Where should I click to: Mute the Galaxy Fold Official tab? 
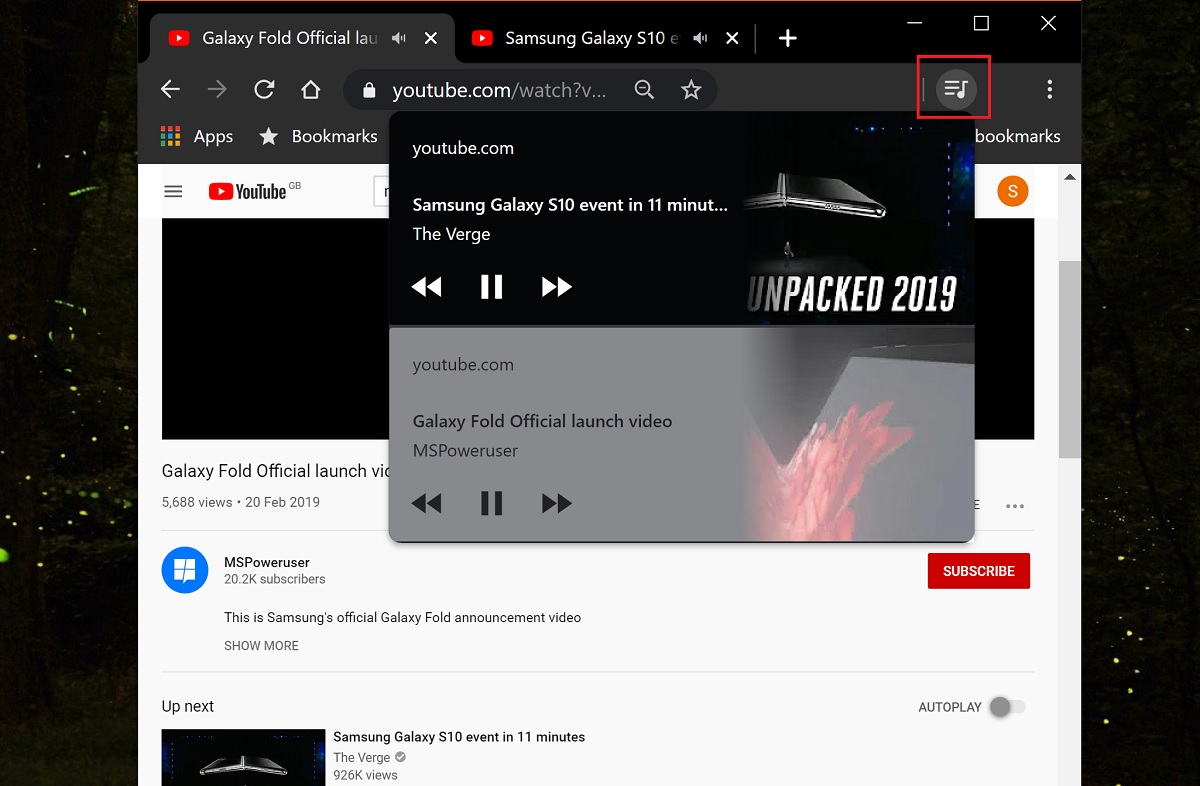[x=399, y=38]
